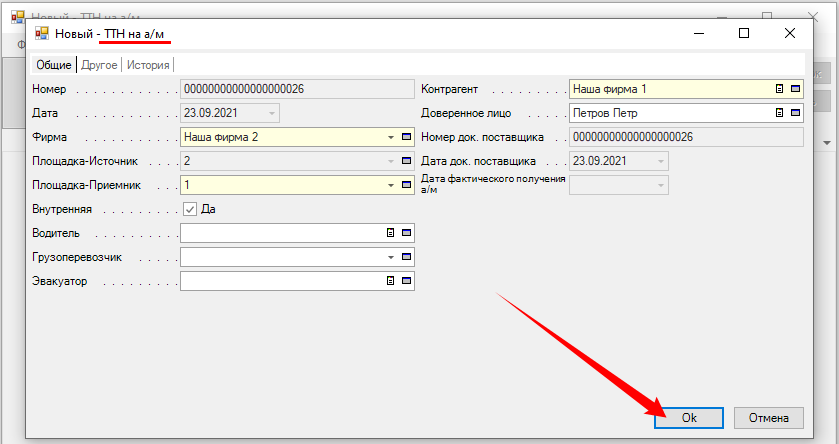The height and width of the screenshot is (444, 839).
Task: Click the blue window icon beside Доверенное лицо
Action: tap(795, 113)
